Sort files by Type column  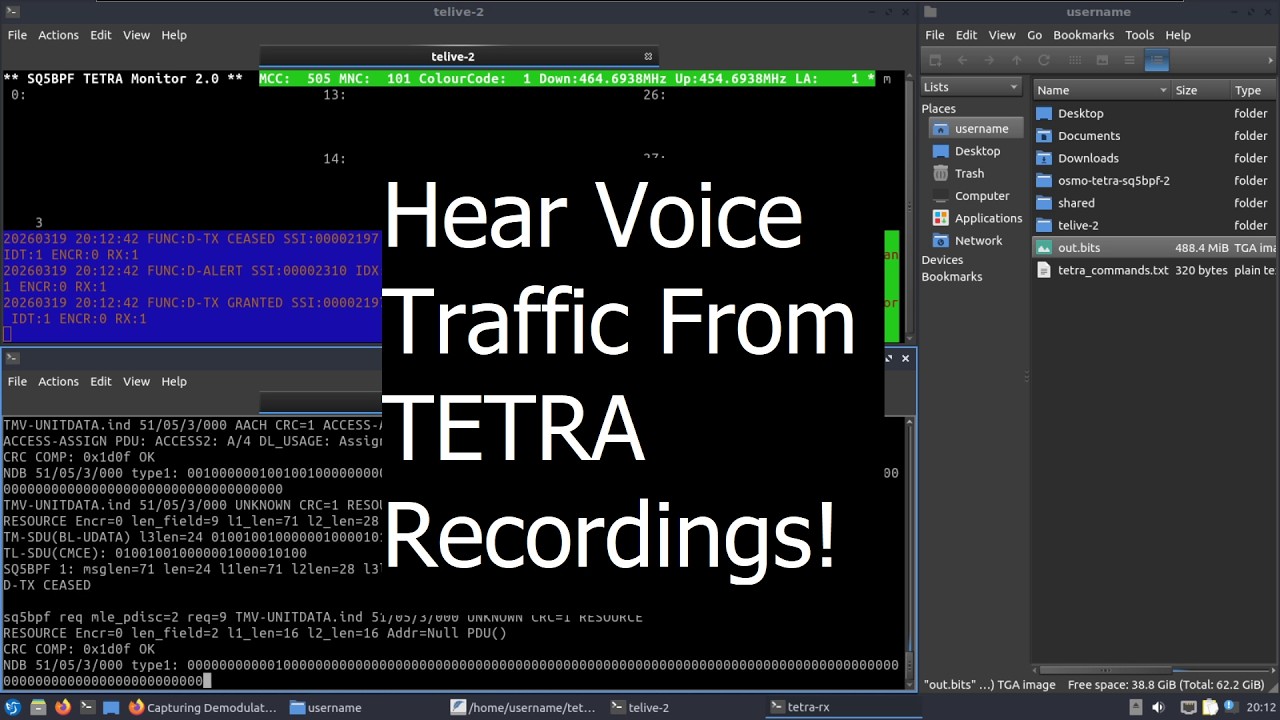click(1254, 90)
